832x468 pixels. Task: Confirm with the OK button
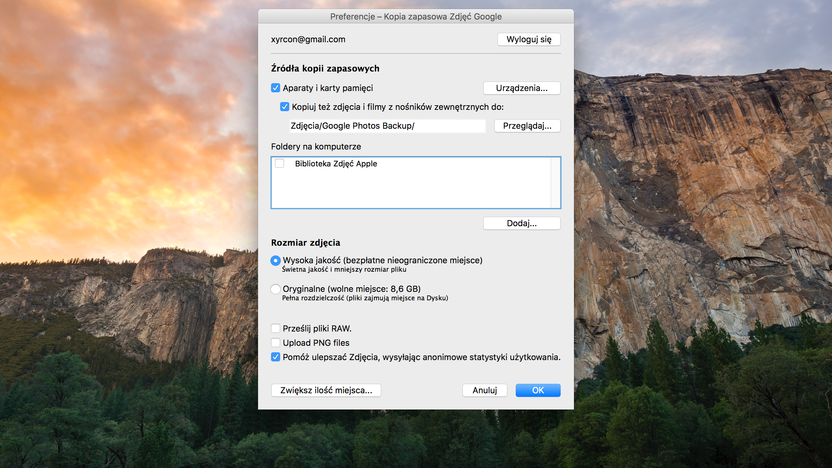tap(538, 390)
